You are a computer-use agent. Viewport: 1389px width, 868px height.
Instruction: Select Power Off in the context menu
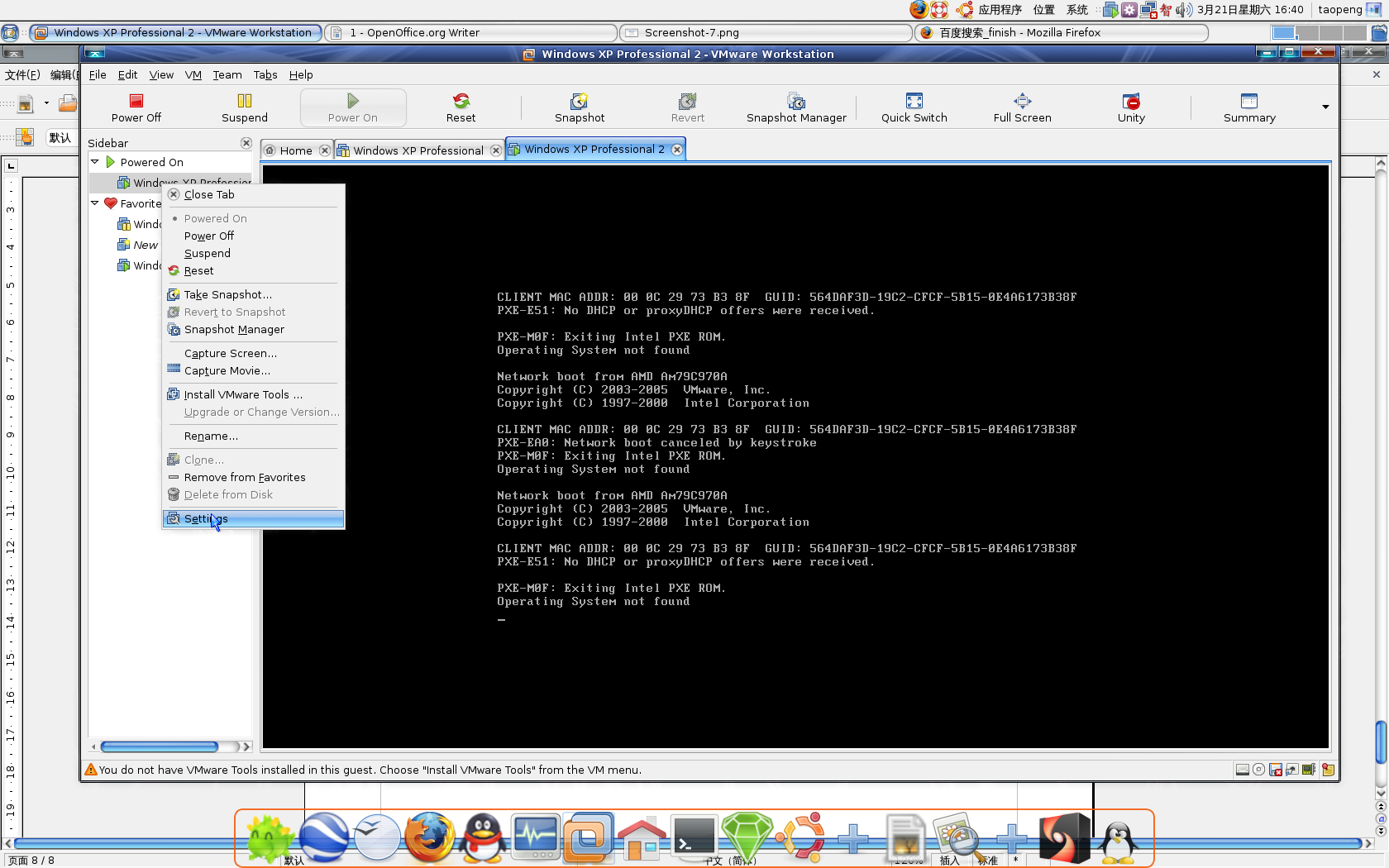[253, 236]
